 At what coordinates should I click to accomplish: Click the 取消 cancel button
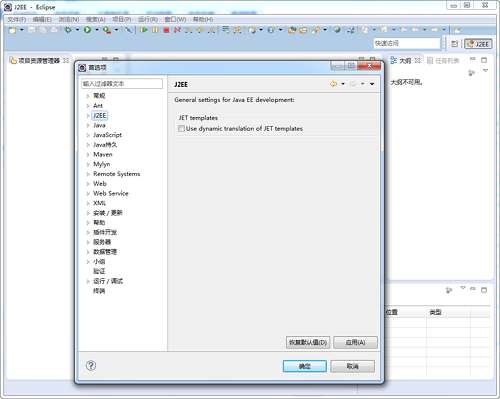pyautogui.click(x=353, y=366)
